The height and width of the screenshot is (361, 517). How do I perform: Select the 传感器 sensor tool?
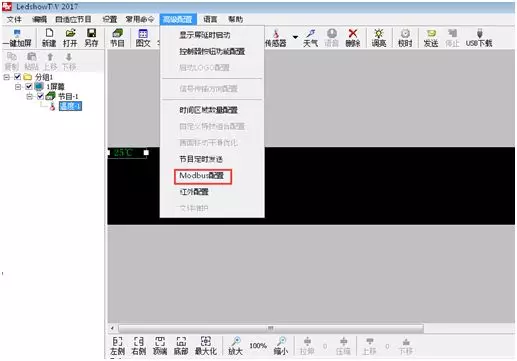(276, 38)
